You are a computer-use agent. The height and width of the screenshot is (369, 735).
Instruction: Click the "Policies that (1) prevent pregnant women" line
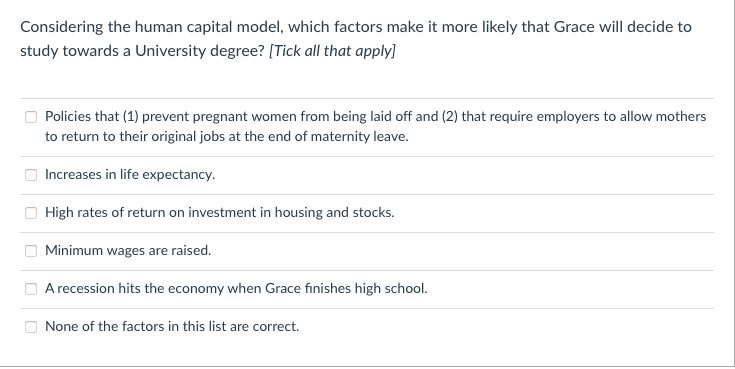click(375, 116)
